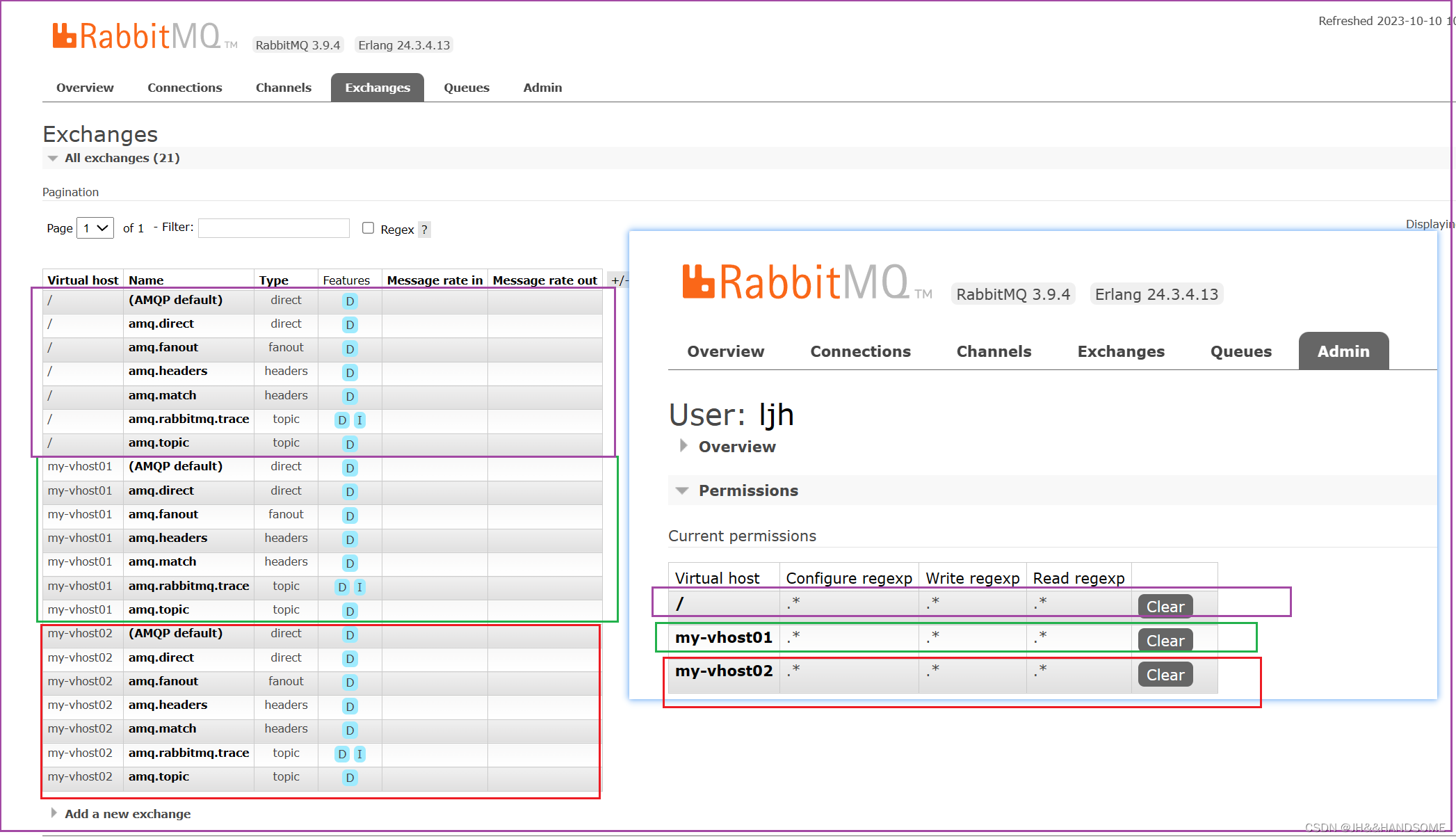Click the Exchanges tab icon

pos(377,88)
